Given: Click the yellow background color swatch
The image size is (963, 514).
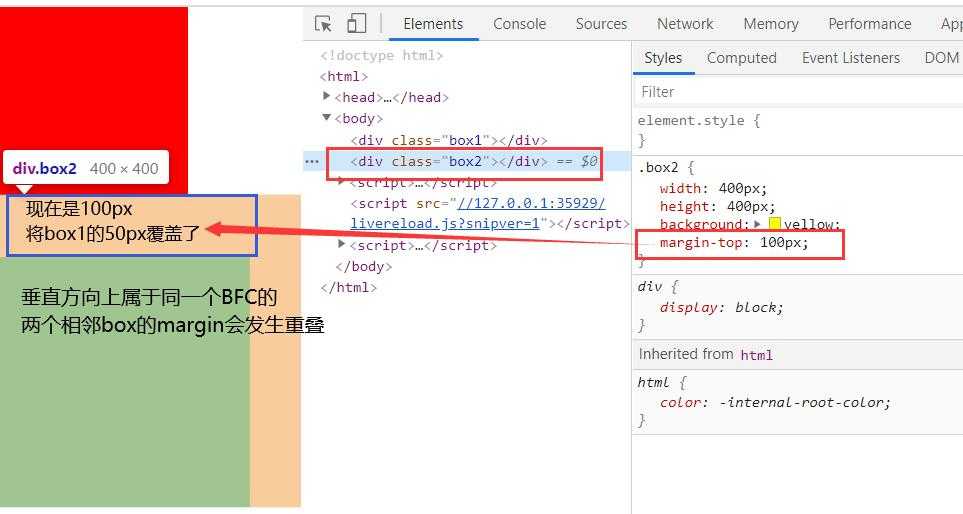Looking at the screenshot, I should pyautogui.click(x=774, y=224).
